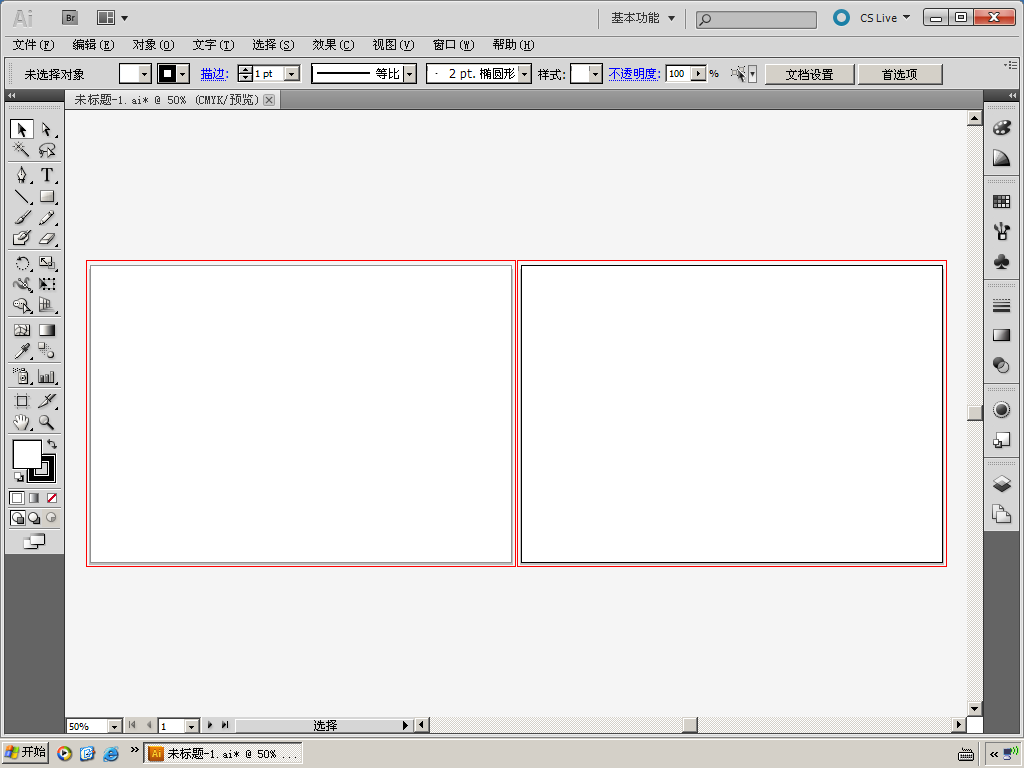1024x768 pixels.
Task: Select the Eyedropper tool
Action: tap(22, 351)
